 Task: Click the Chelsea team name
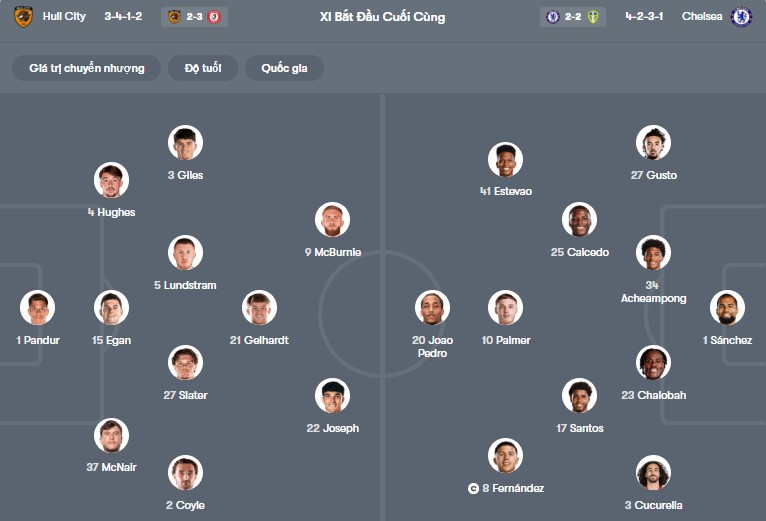click(701, 17)
